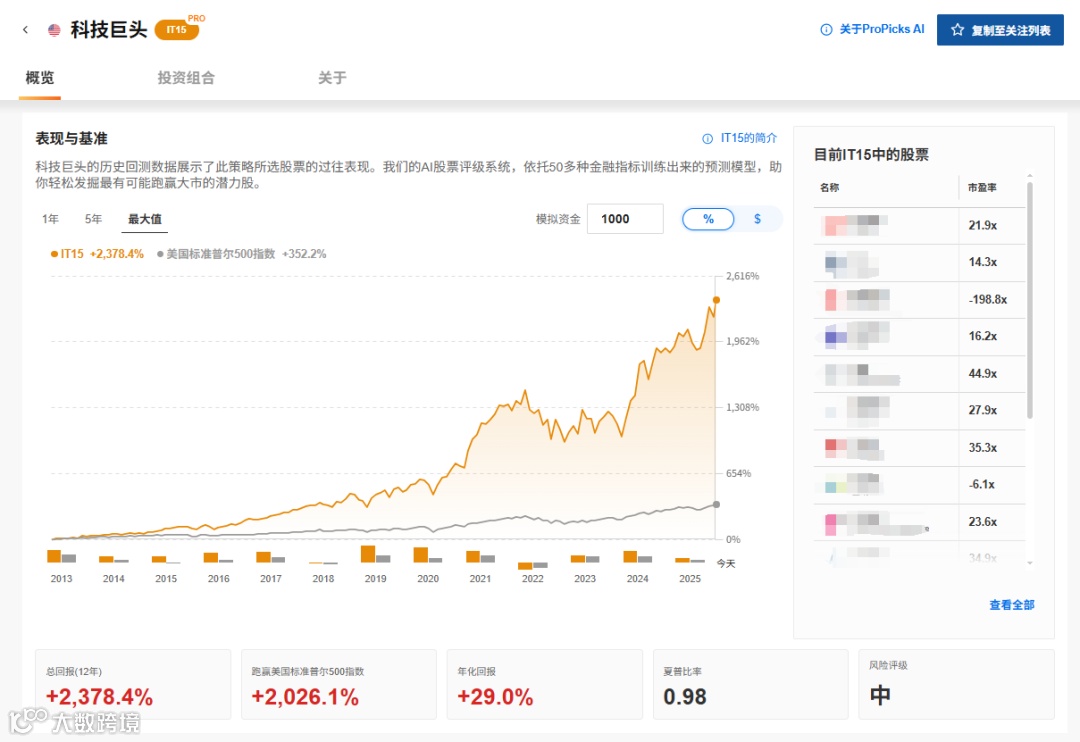Toggle chart display to dollar ($)
Screen dimensions: 1080x742
pyautogui.click(x=757, y=219)
